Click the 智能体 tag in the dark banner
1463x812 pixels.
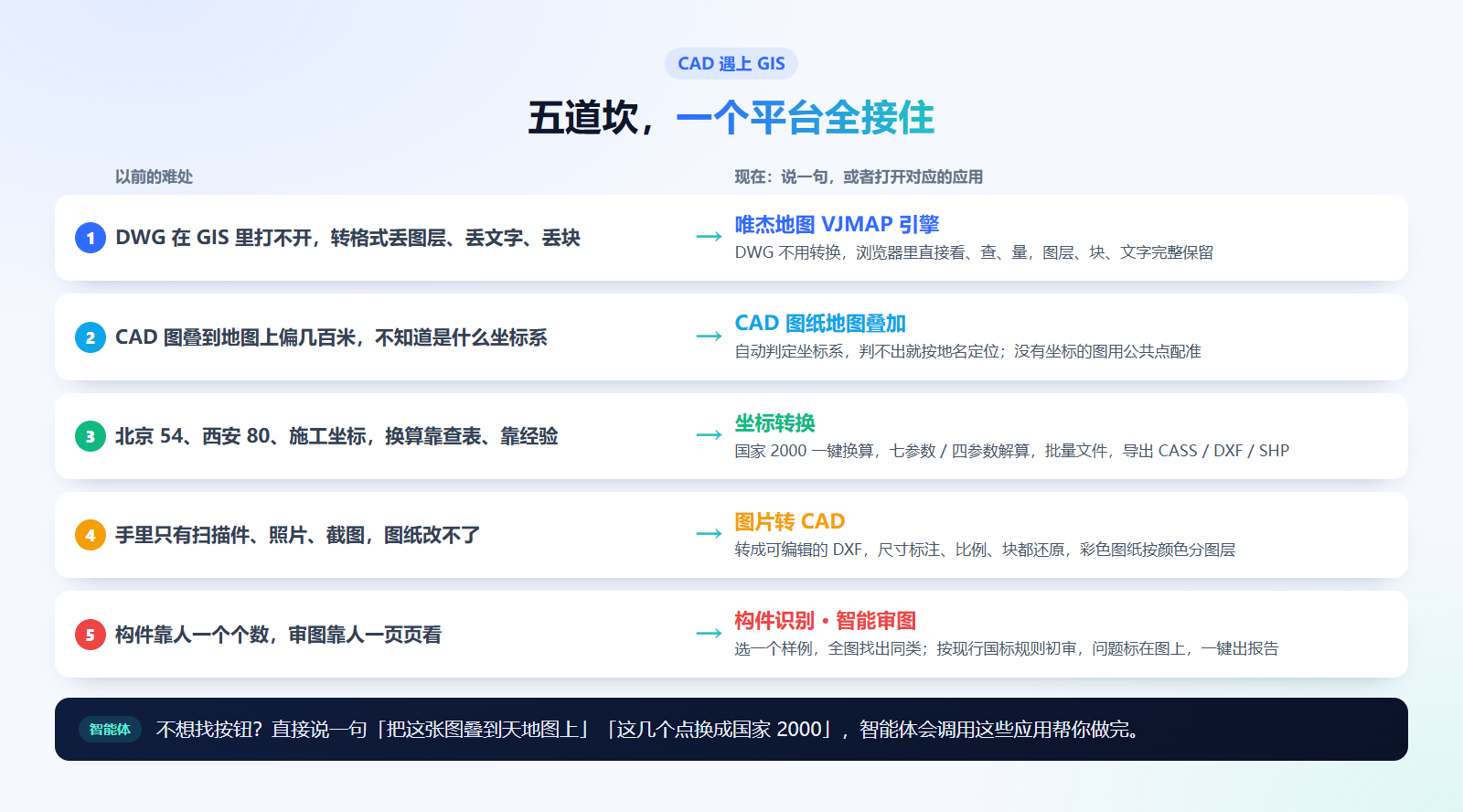[110, 730]
